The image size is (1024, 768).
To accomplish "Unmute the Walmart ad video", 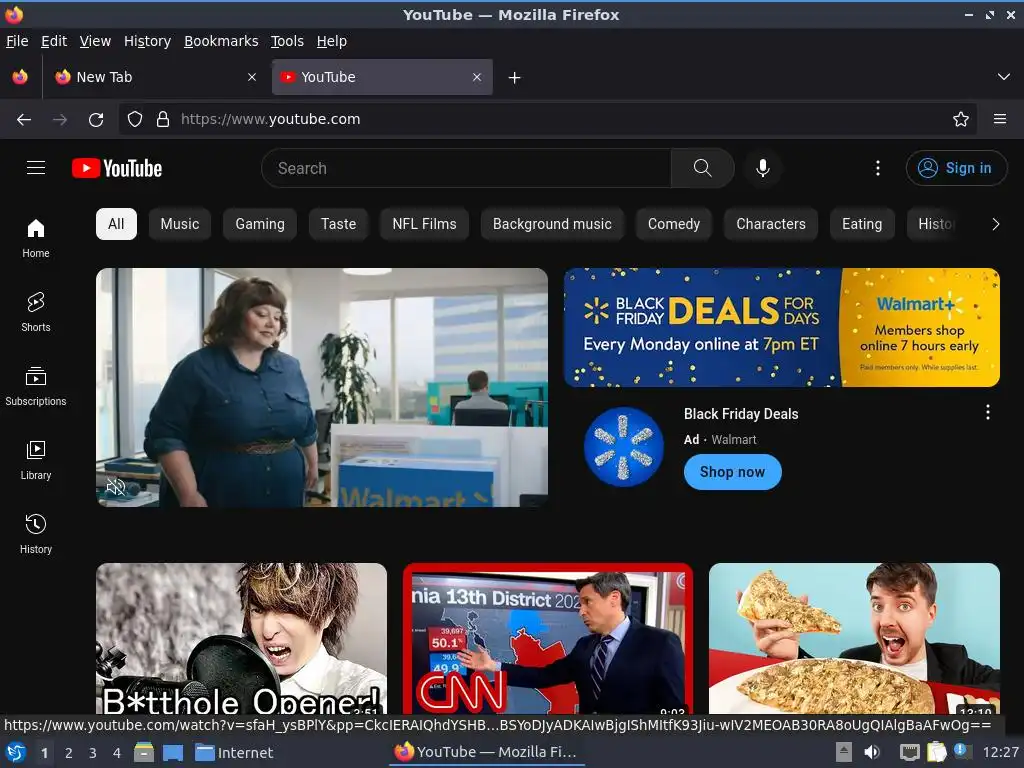I will pyautogui.click(x=116, y=487).
